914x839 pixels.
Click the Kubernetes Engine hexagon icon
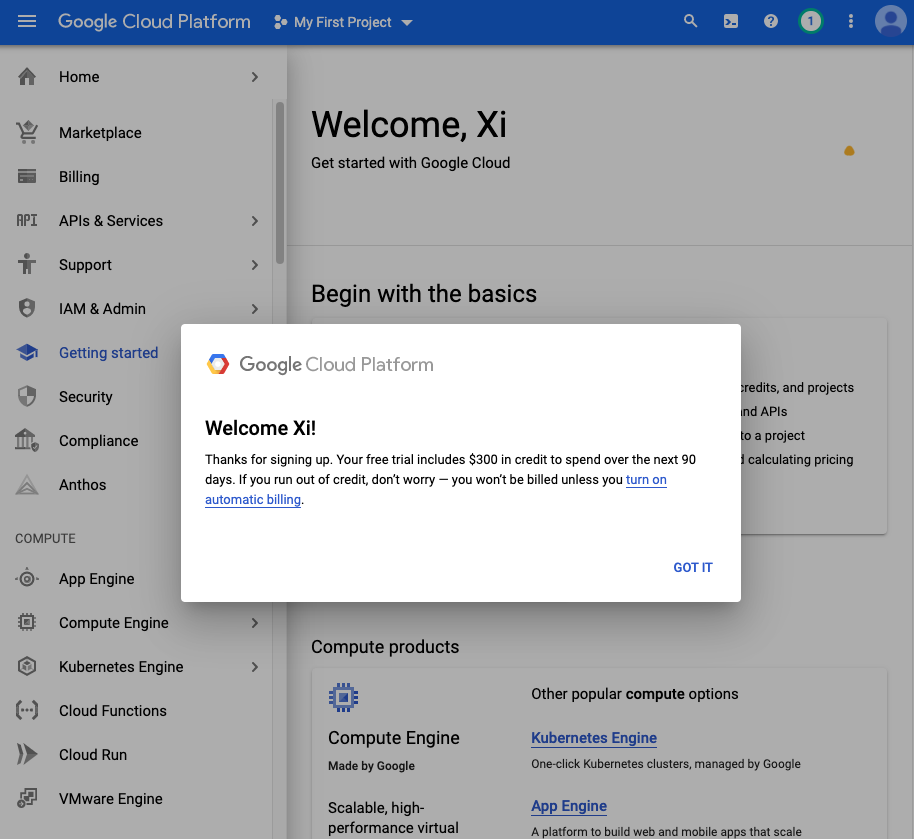[27, 666]
